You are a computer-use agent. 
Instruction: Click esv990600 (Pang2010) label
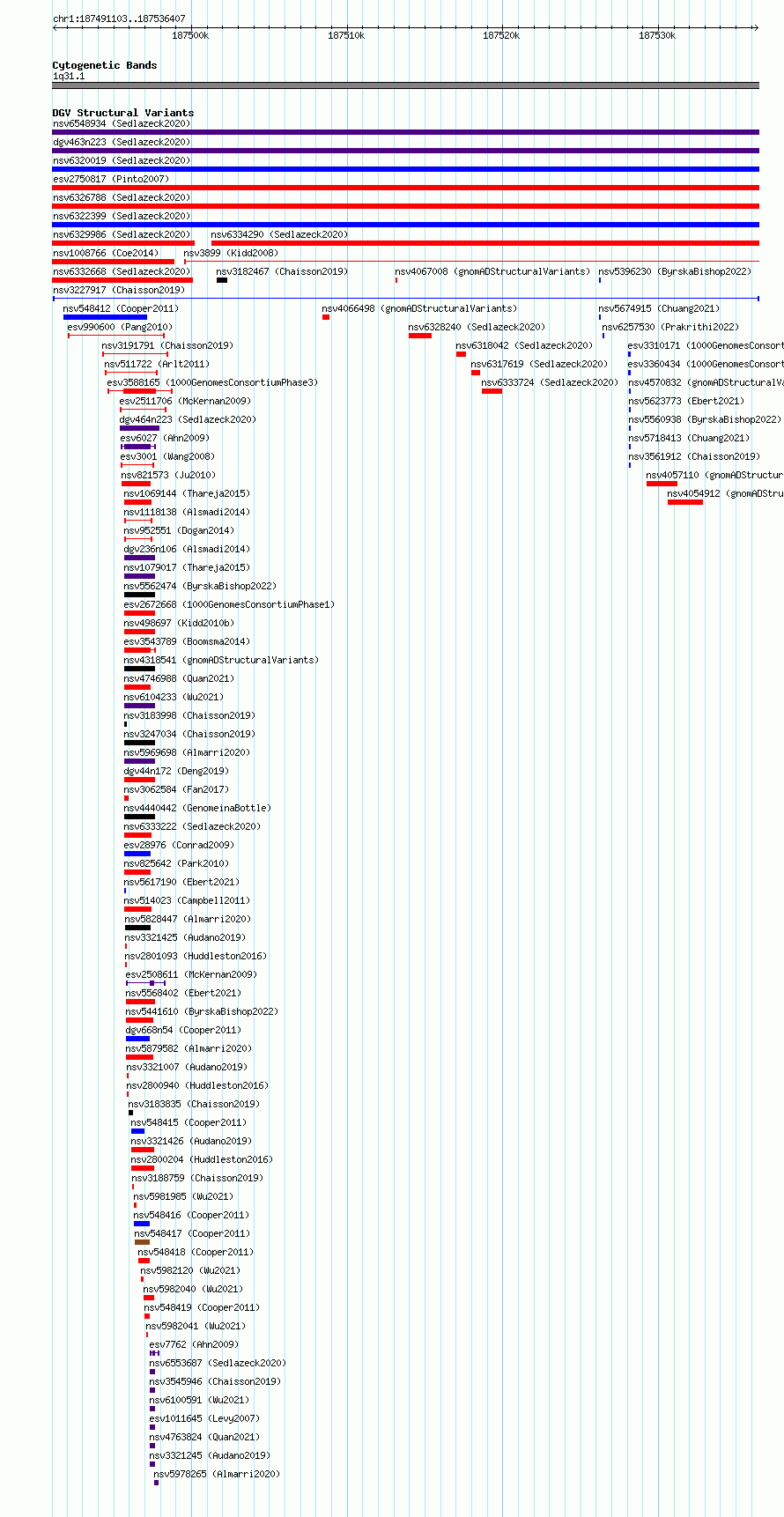point(121,327)
